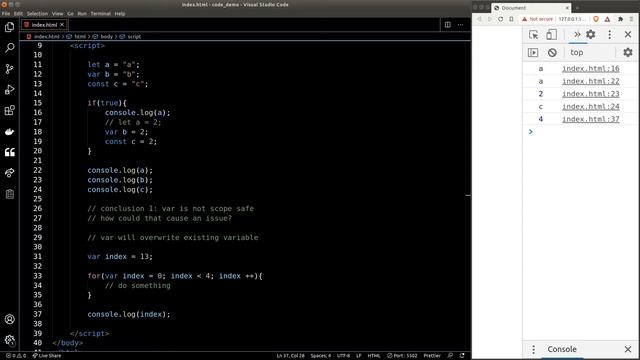
Task: Open the Docker view in activity bar
Action: [9, 131]
